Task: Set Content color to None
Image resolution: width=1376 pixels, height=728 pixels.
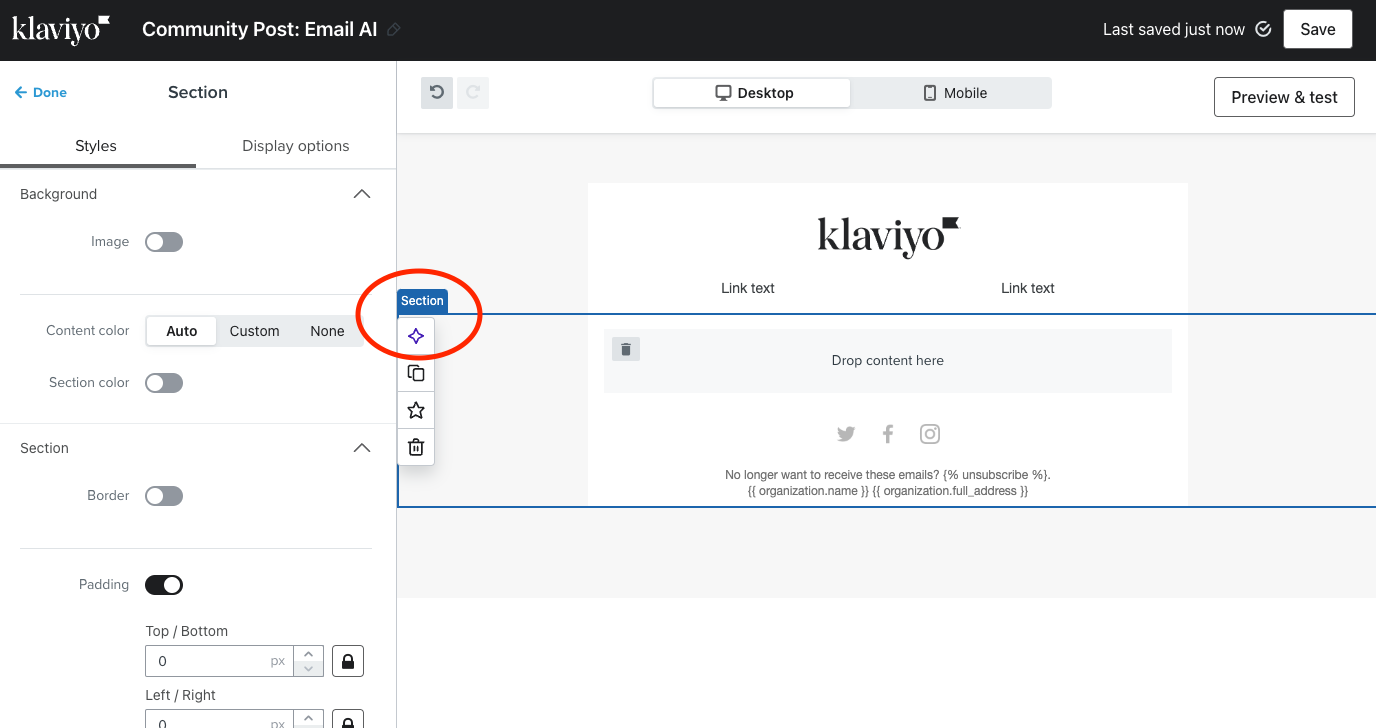Action: coord(327,331)
